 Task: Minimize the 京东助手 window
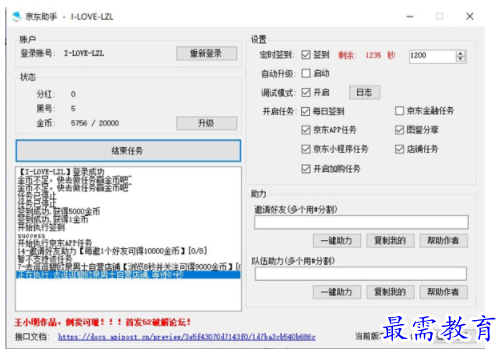click(410, 16)
